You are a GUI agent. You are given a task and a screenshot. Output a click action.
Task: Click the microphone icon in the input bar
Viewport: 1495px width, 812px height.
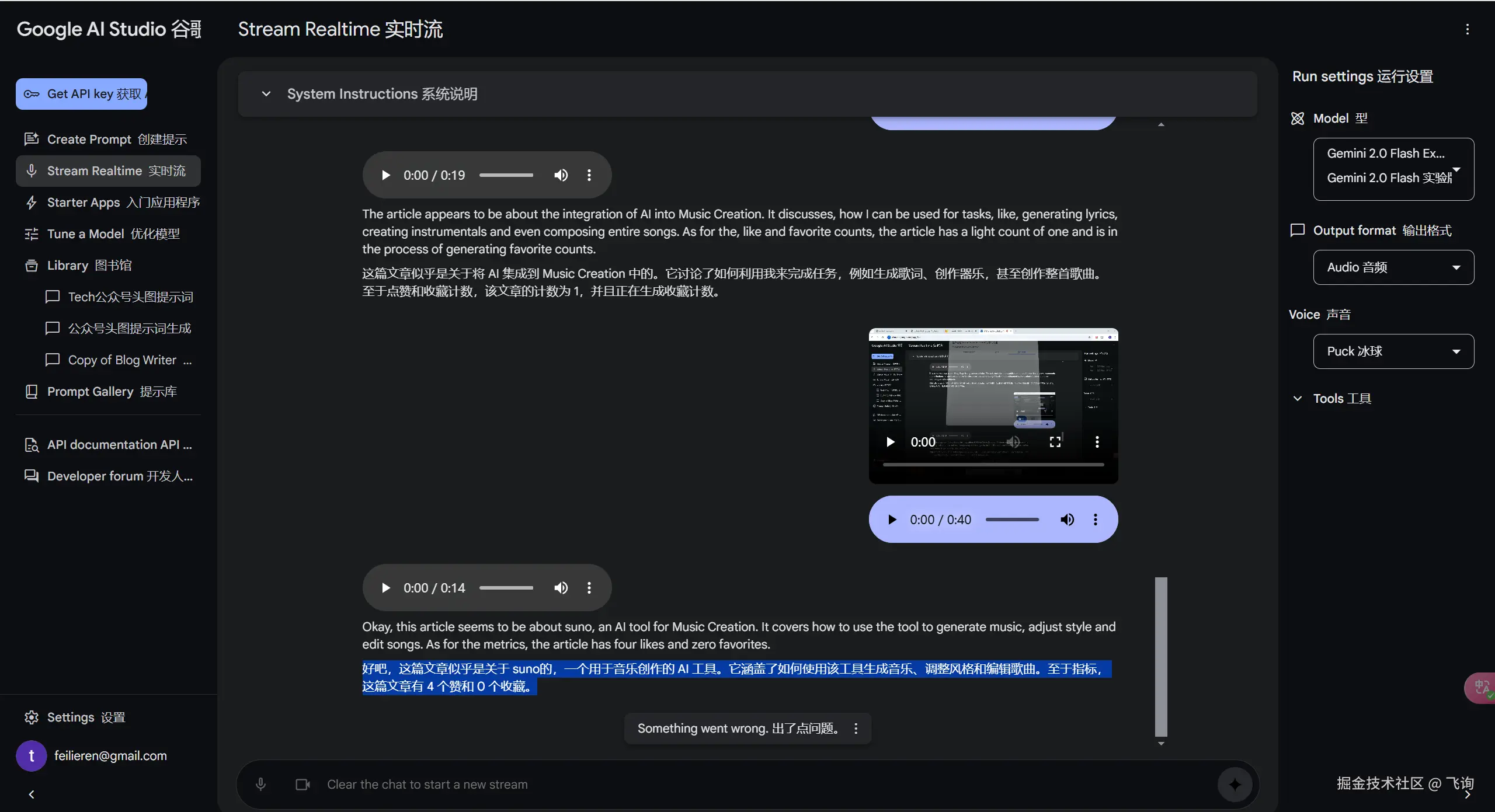click(x=261, y=784)
